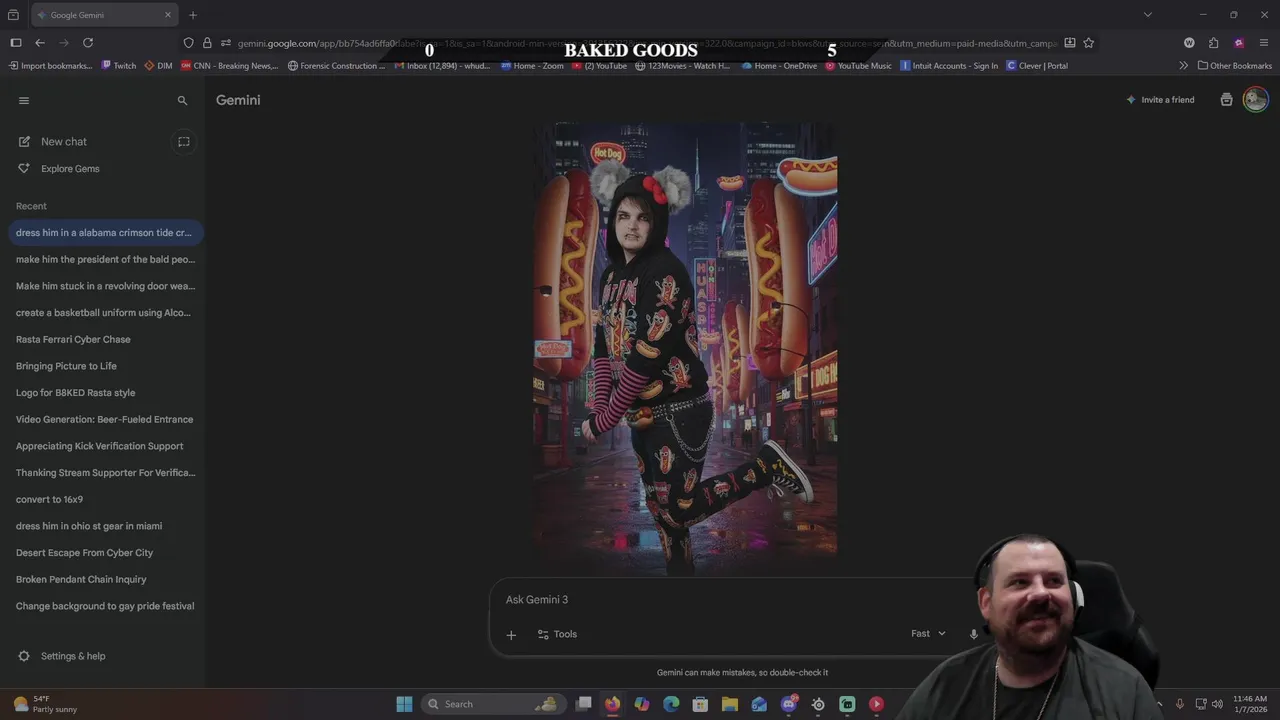
Task: Open the Other Bookmarks folder
Action: point(1235,66)
